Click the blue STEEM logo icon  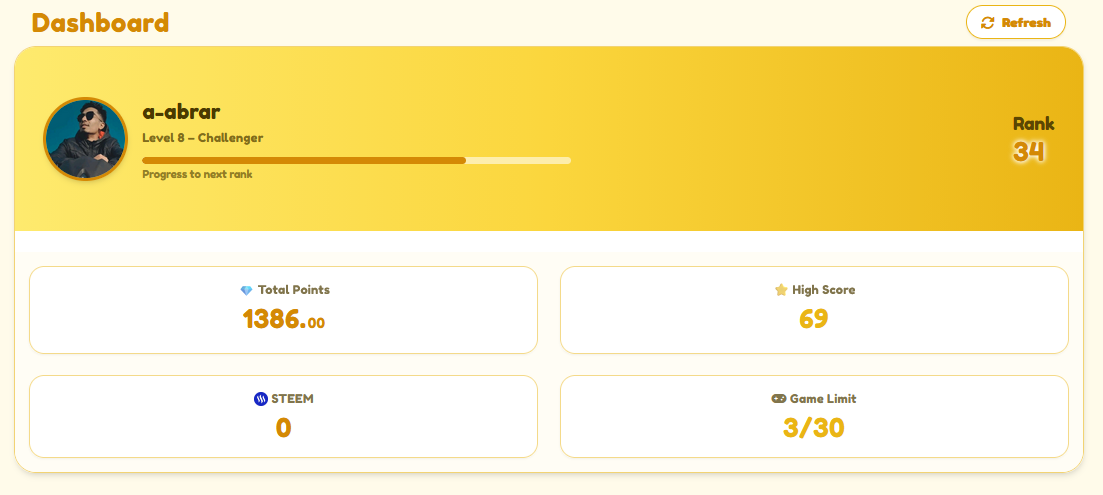261,399
